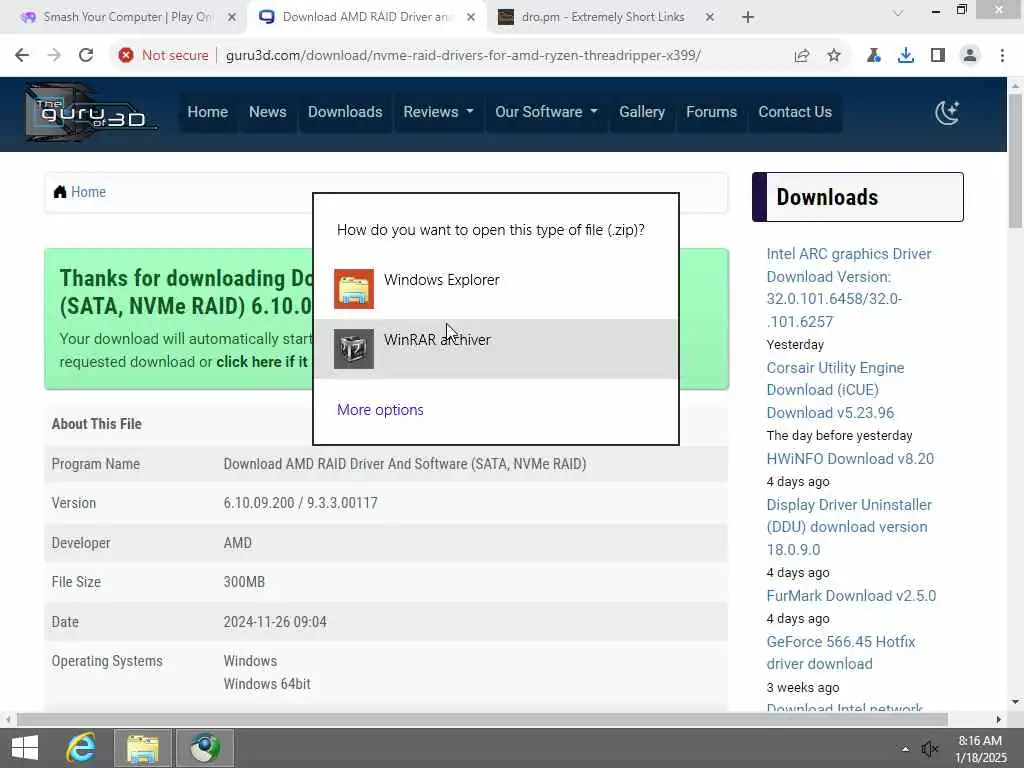This screenshot has width=1024, height=768.
Task: Open Corsair Utility Engine download link
Action: (835, 390)
